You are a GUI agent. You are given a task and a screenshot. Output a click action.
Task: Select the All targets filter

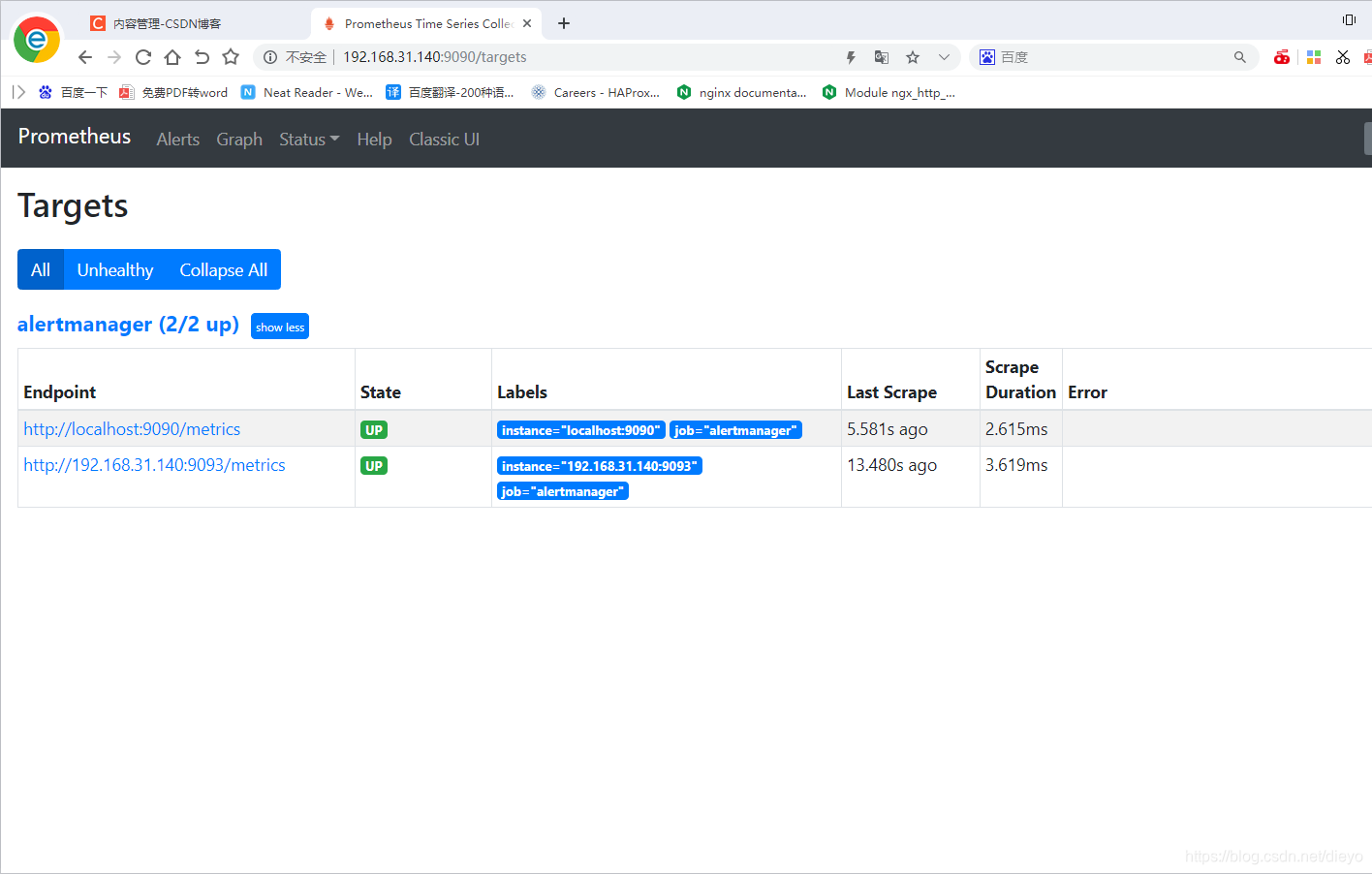click(41, 269)
